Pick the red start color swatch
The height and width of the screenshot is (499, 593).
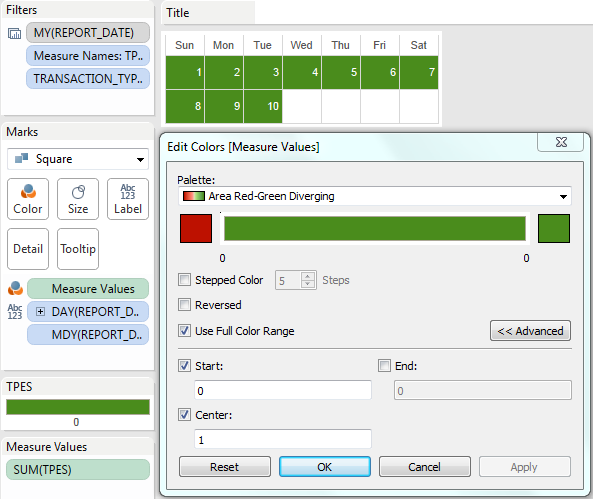[196, 229]
